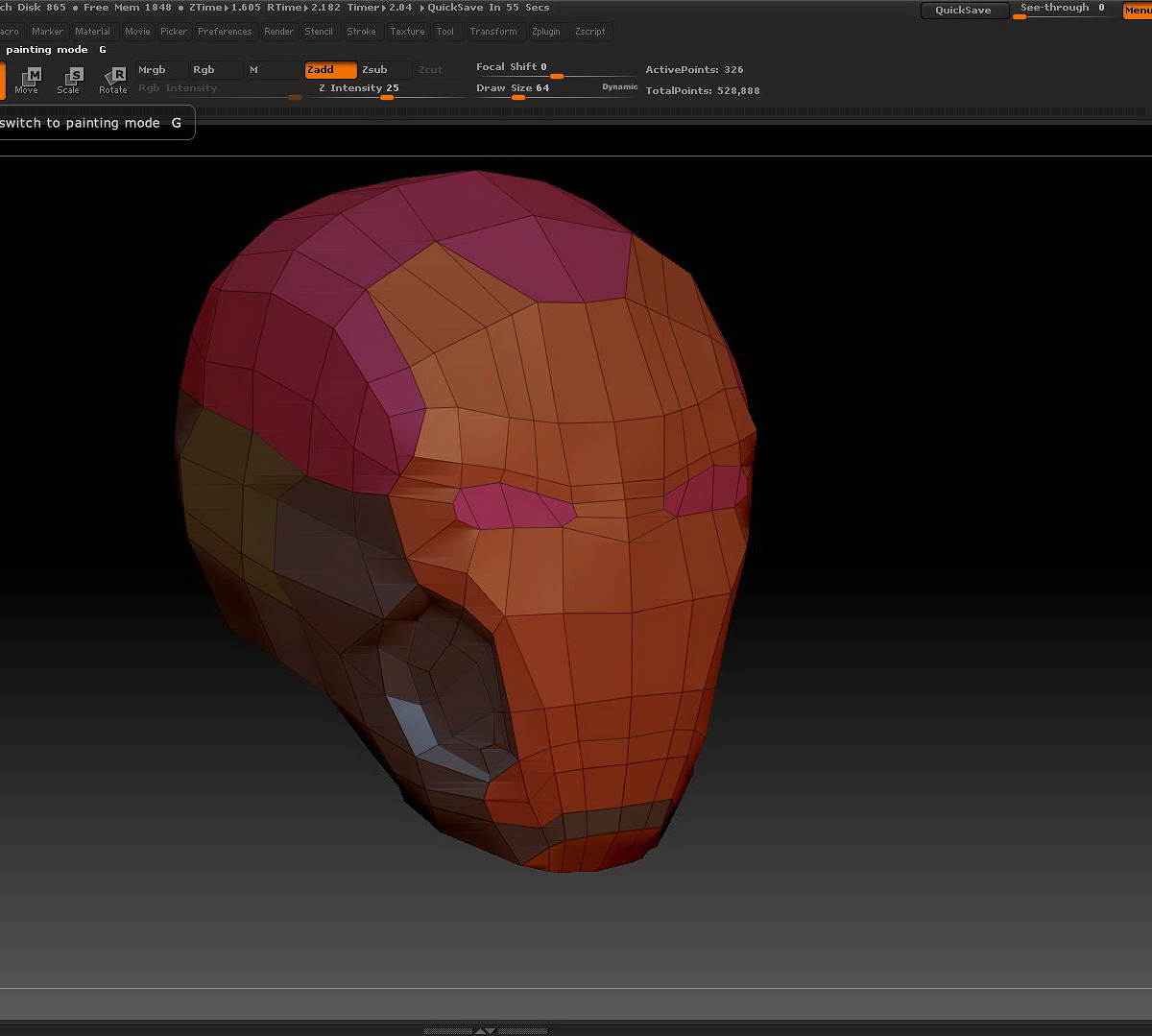The image size is (1152, 1036).
Task: Adjust the See-through slider
Action: [x=1063, y=11]
